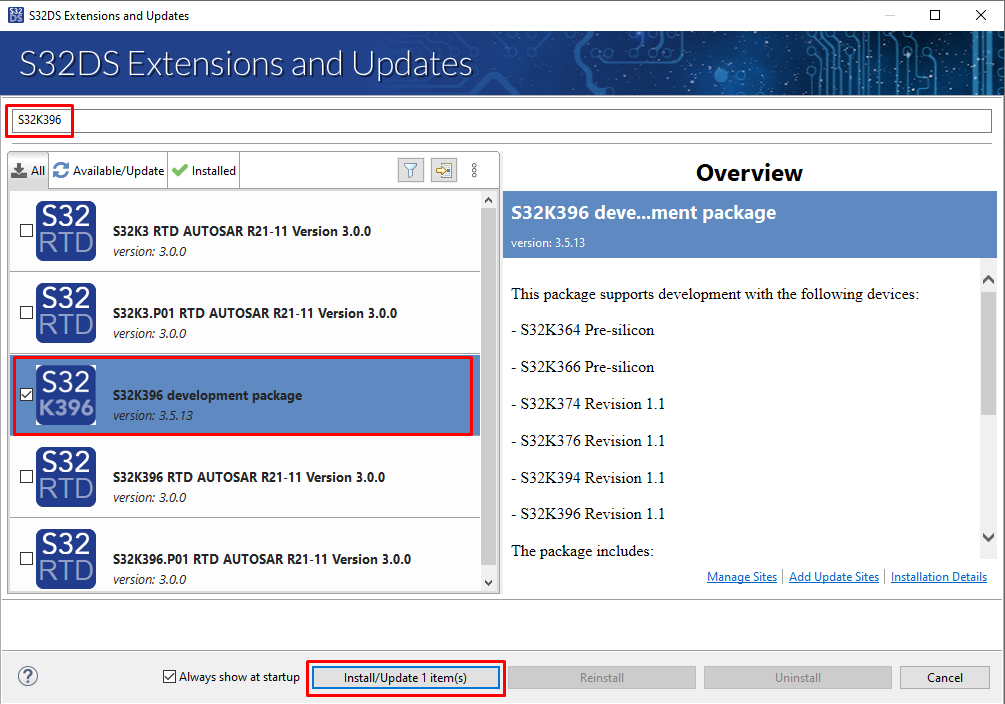Switch to the Available/Update tab

(108, 171)
